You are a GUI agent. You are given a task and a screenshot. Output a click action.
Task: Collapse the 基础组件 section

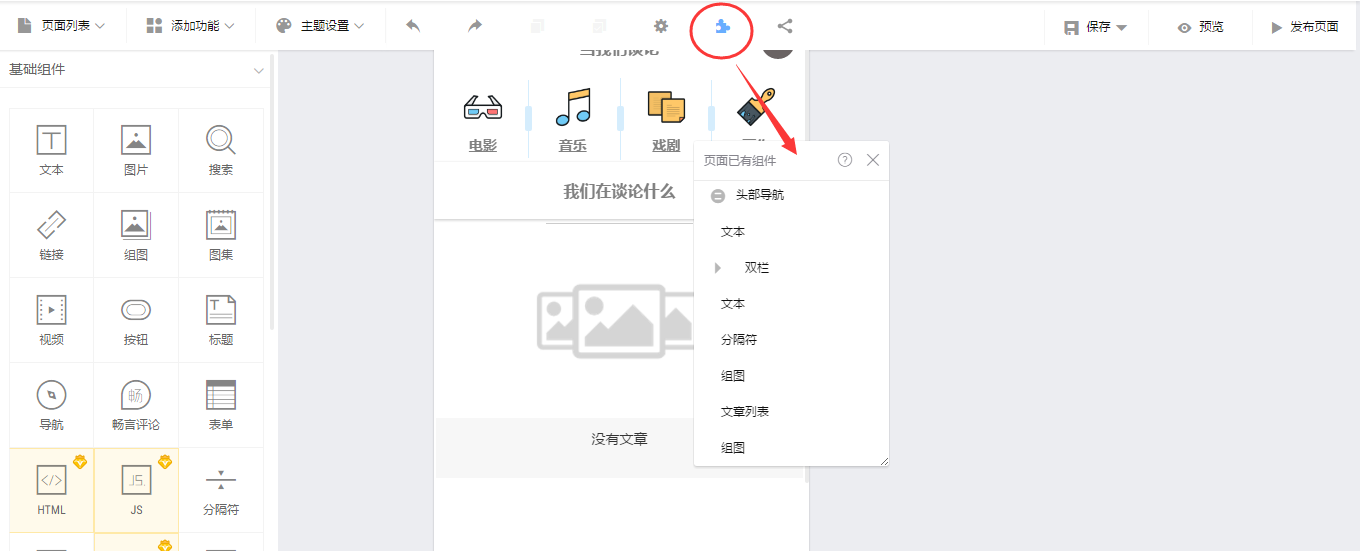tap(259, 70)
